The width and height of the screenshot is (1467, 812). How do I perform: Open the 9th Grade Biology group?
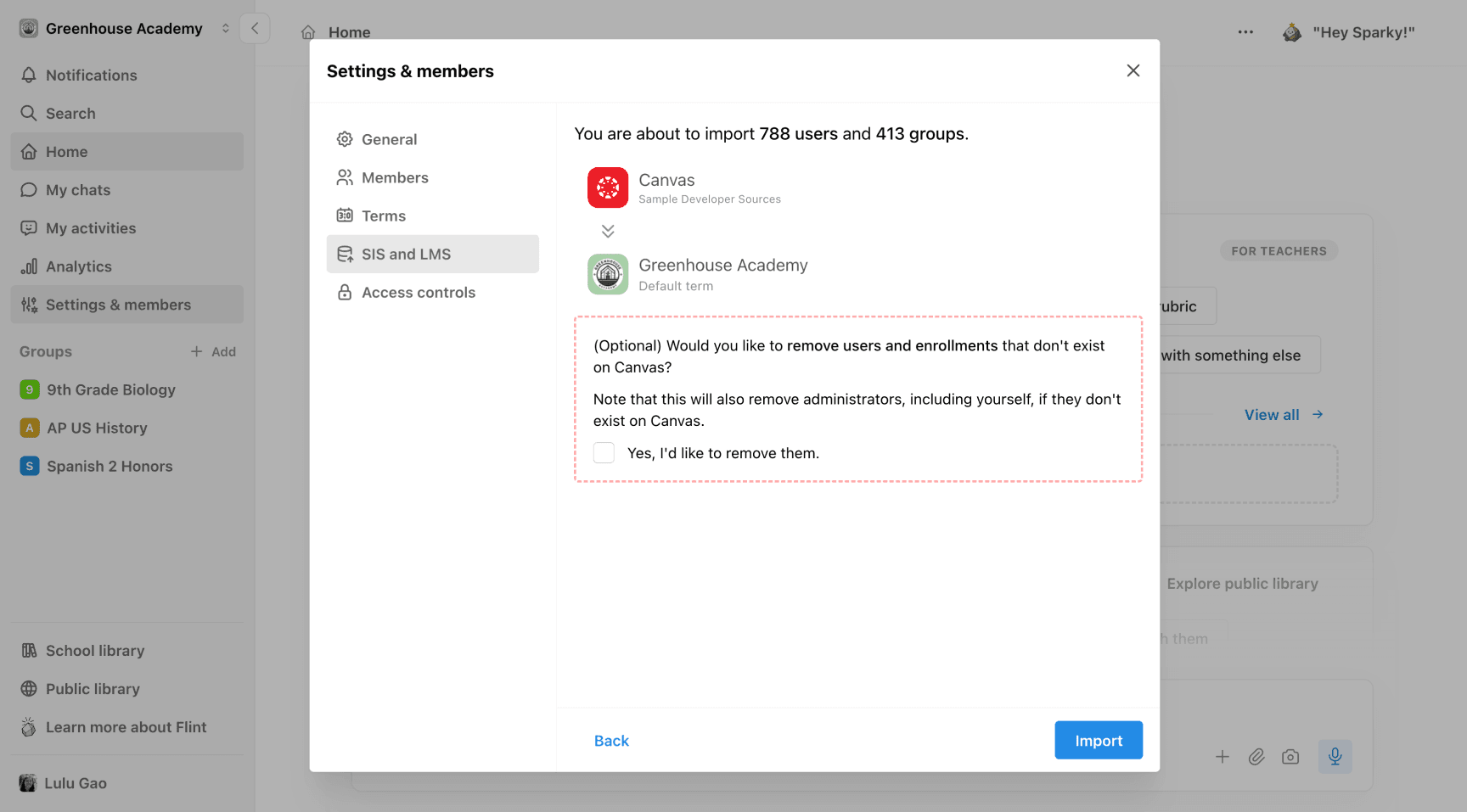tap(127, 389)
